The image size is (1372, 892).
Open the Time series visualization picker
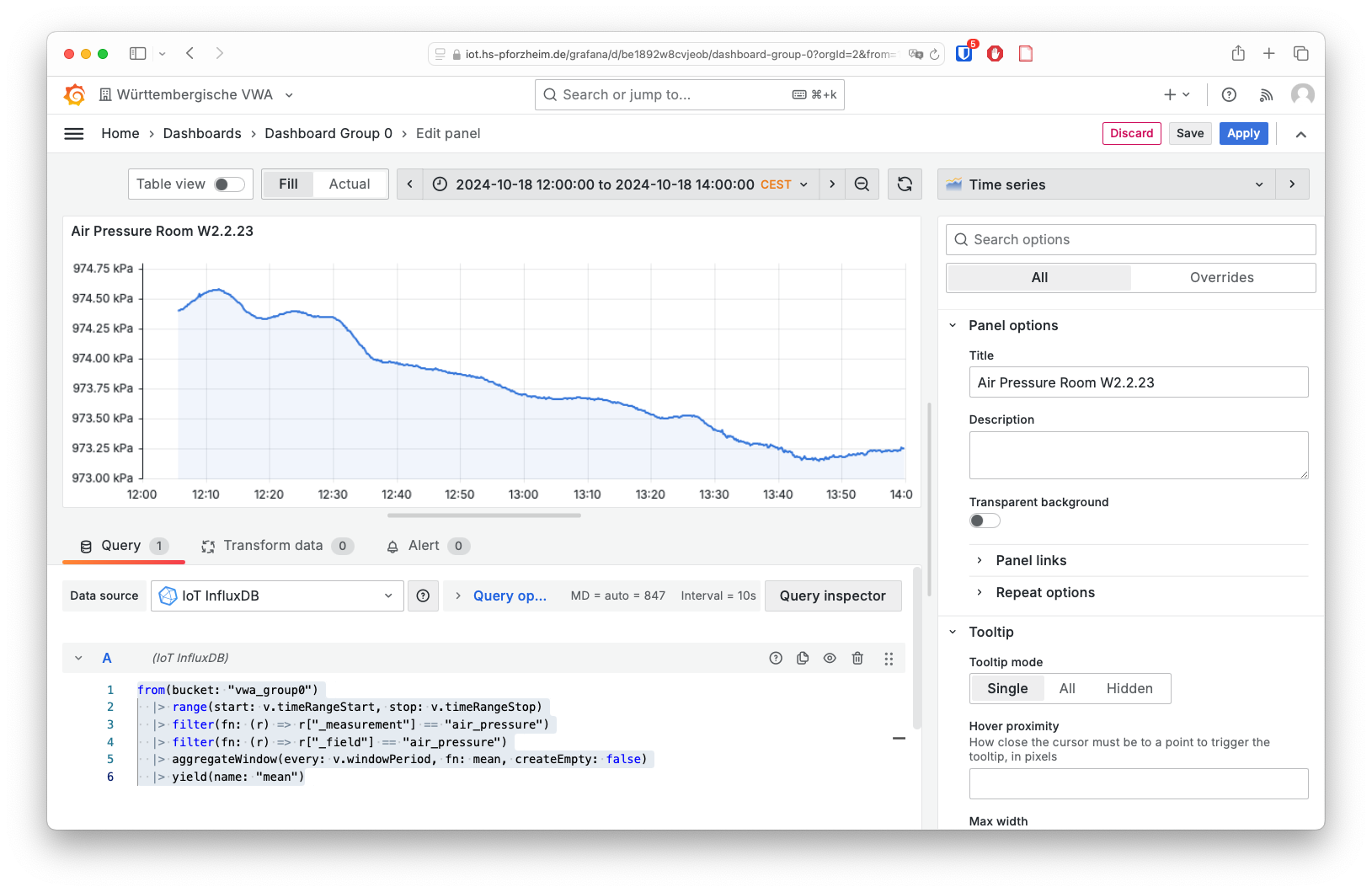[1104, 184]
